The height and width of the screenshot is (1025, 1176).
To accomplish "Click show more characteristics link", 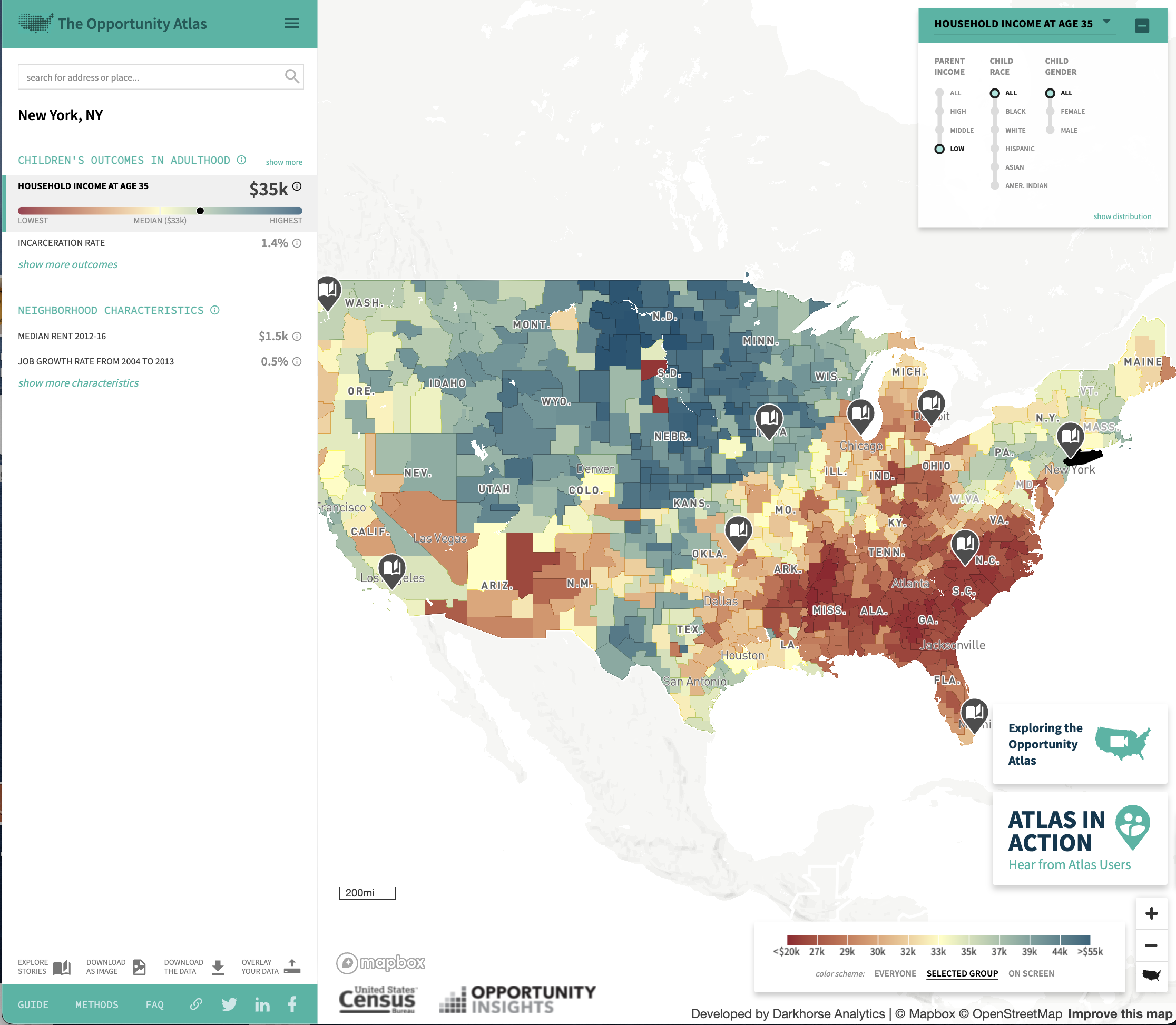I will point(79,382).
